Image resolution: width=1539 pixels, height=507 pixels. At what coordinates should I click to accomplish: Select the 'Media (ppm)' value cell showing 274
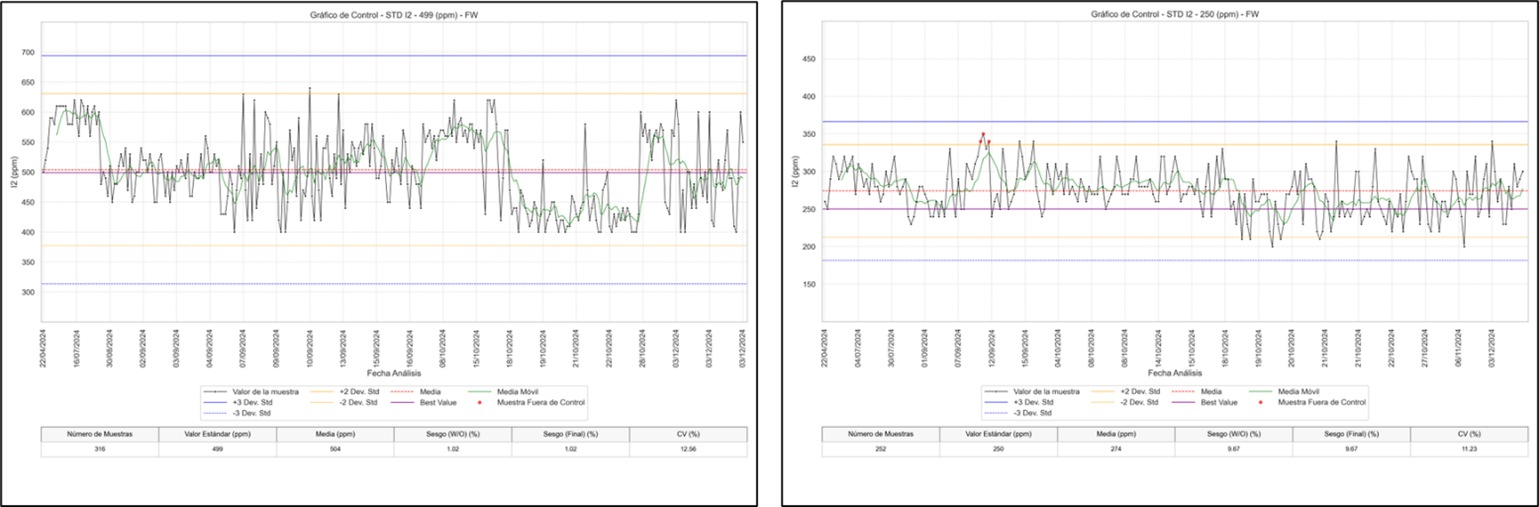click(1116, 450)
